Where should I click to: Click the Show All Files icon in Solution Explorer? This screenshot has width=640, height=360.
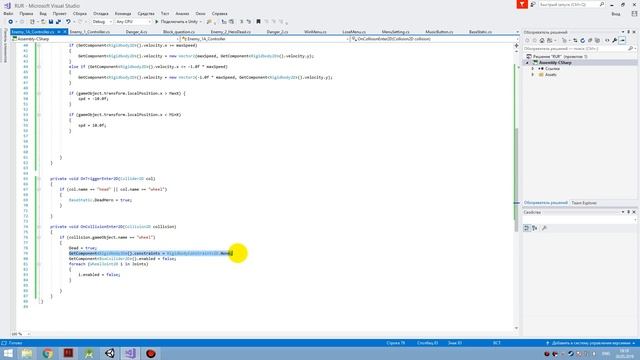pyautogui.click(x=597, y=40)
